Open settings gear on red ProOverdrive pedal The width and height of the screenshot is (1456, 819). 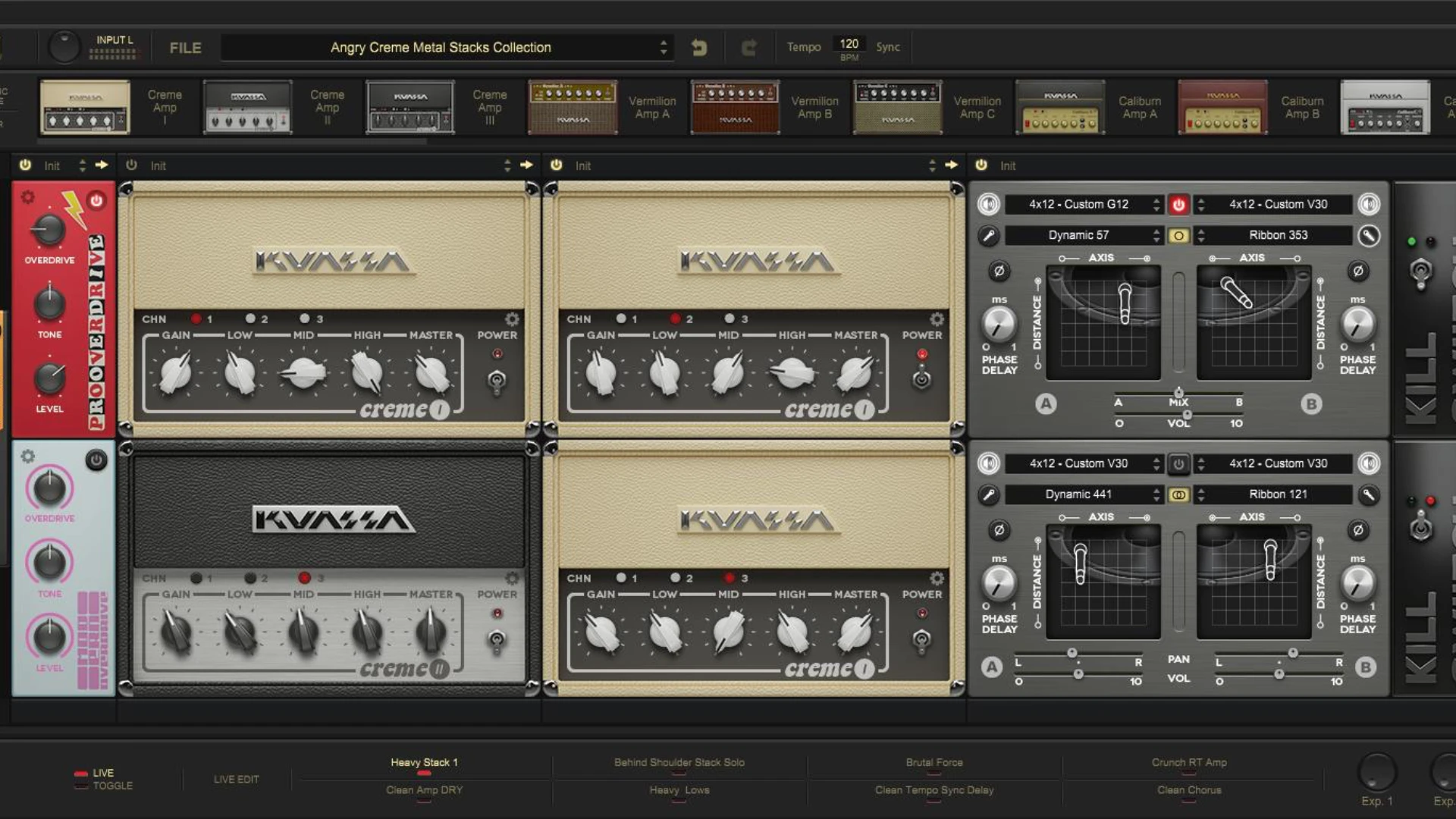click(x=28, y=197)
